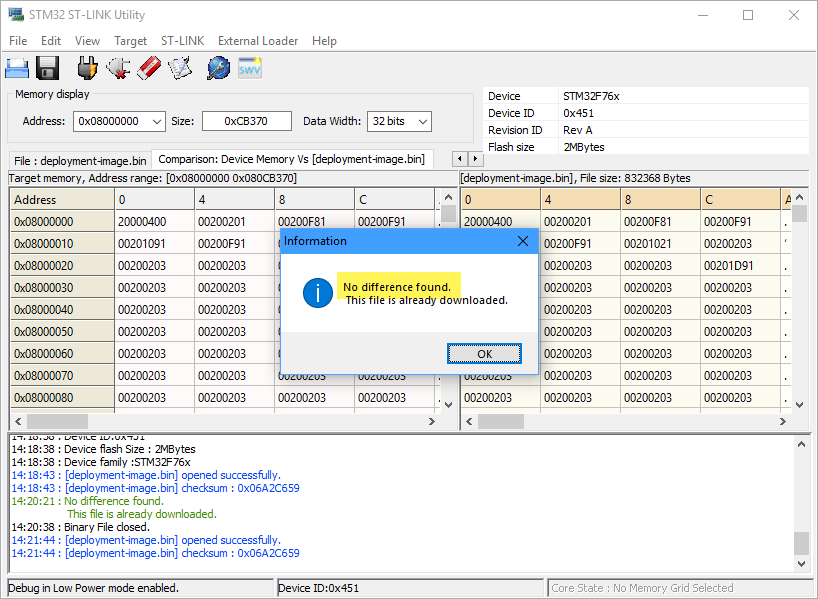
Task: Click log panel scrollbar down arrow
Action: (x=801, y=564)
